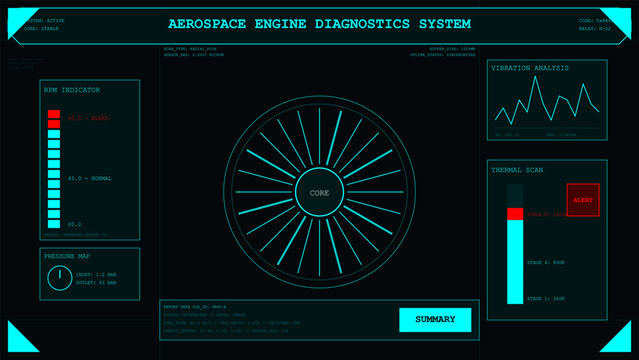Click the '00.0' RPM scale label

75,224
